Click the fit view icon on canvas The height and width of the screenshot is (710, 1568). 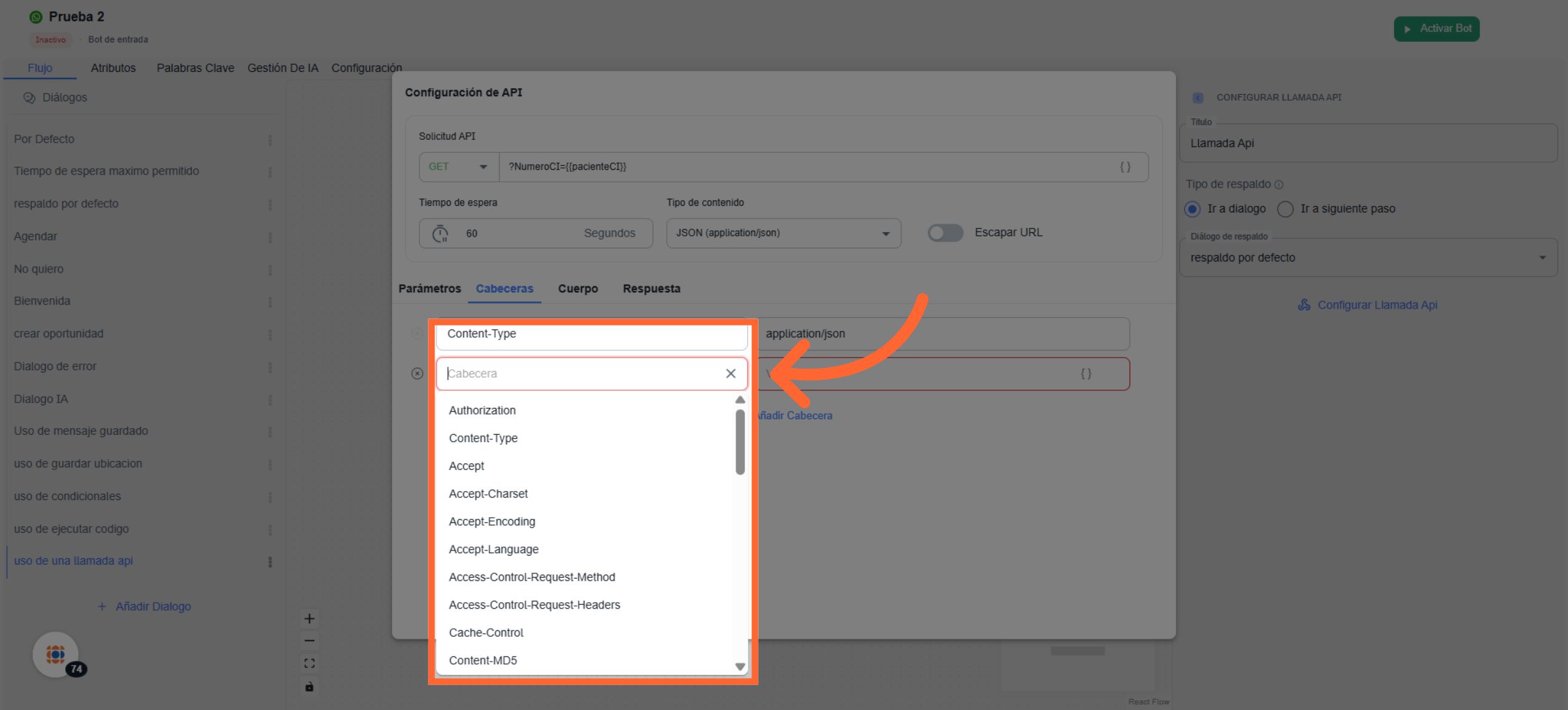310,663
